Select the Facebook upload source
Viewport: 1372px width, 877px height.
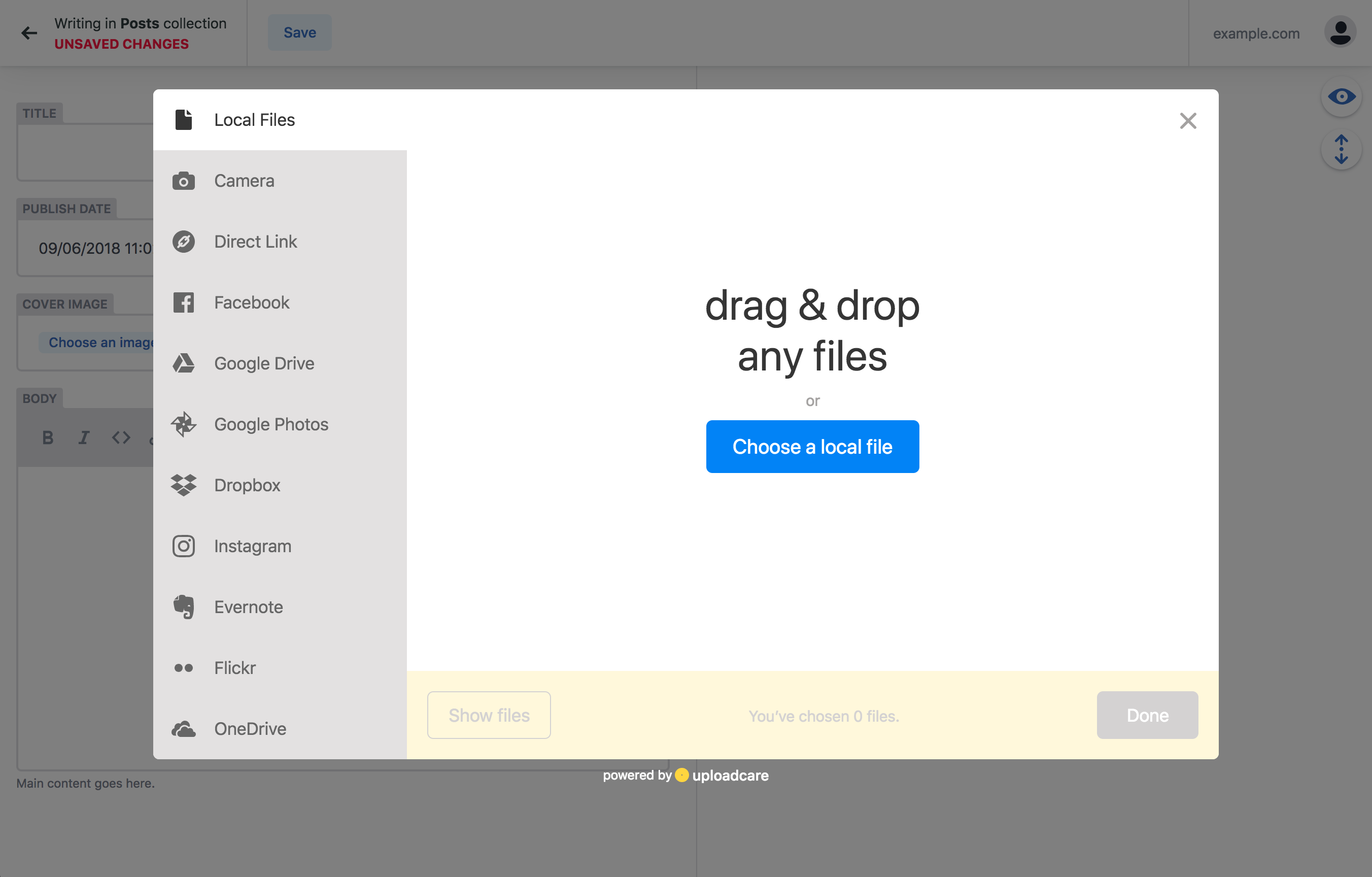coord(251,302)
